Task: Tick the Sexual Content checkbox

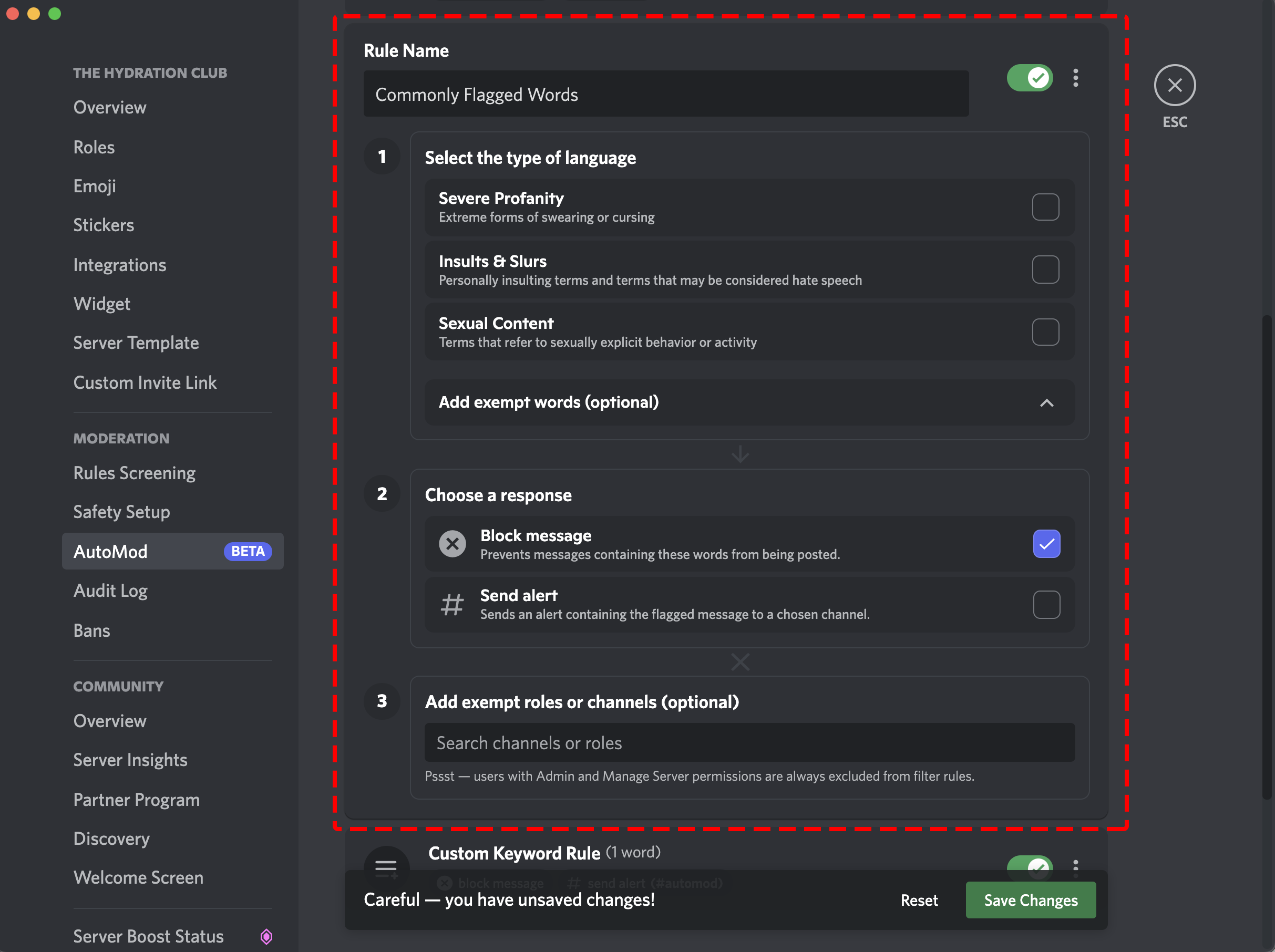Action: pos(1045,332)
